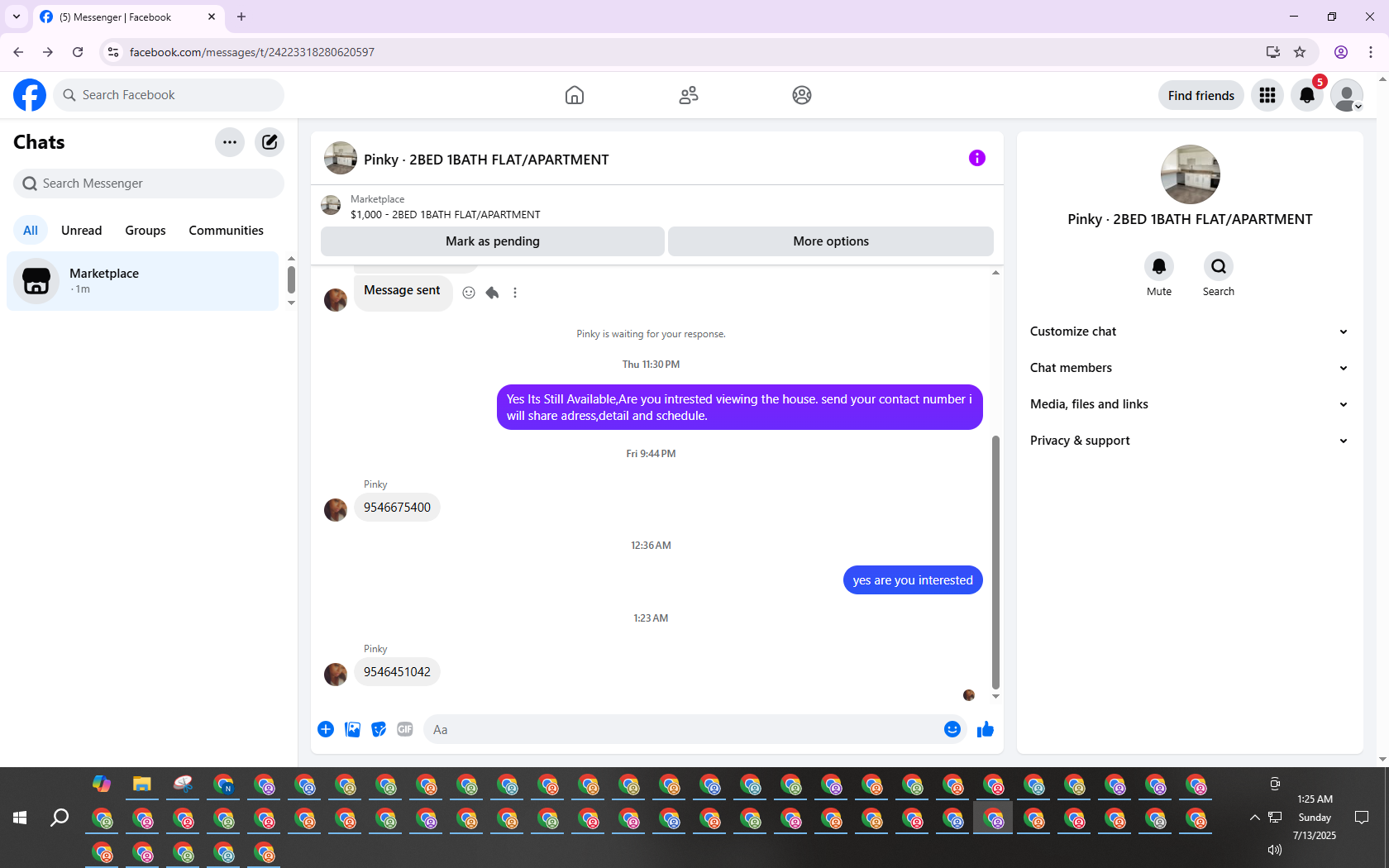The height and width of the screenshot is (868, 1389).
Task: Open the Notifications bell icon
Action: (x=1307, y=95)
